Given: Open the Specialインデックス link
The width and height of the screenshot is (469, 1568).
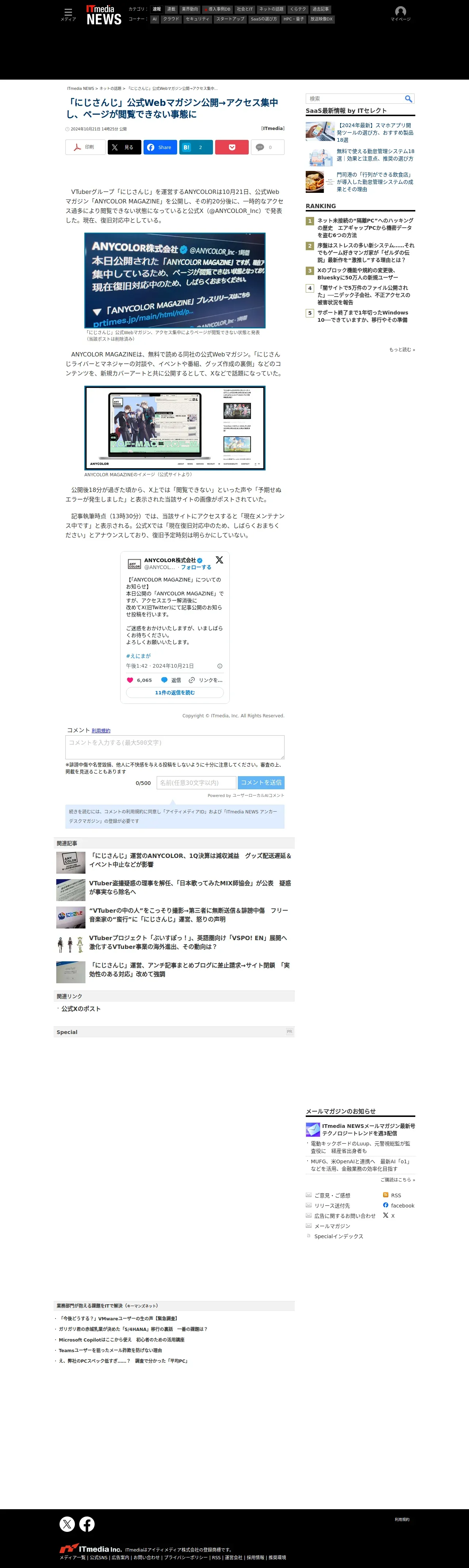Looking at the screenshot, I should pyautogui.click(x=339, y=1236).
